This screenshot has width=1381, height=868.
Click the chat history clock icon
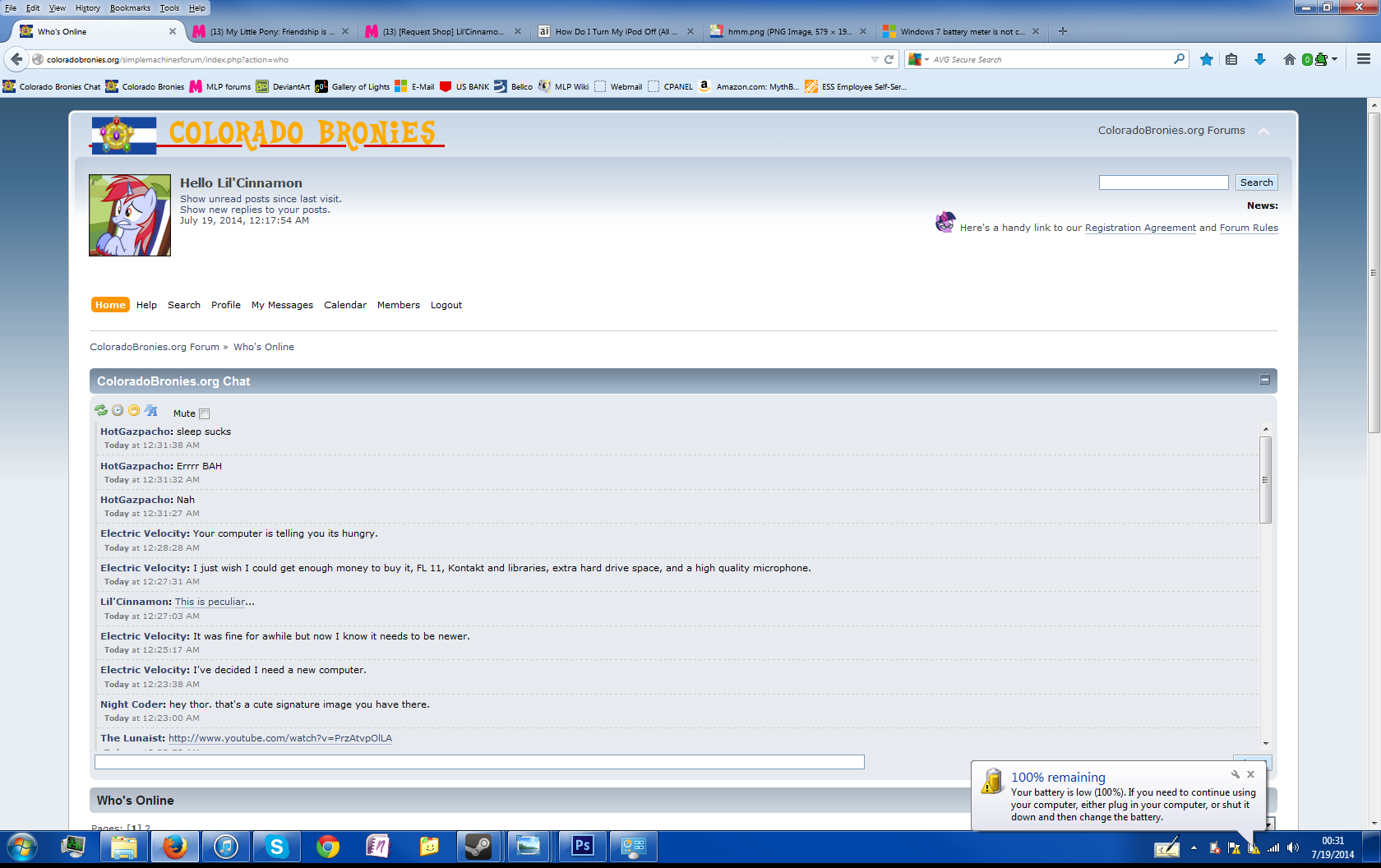118,410
